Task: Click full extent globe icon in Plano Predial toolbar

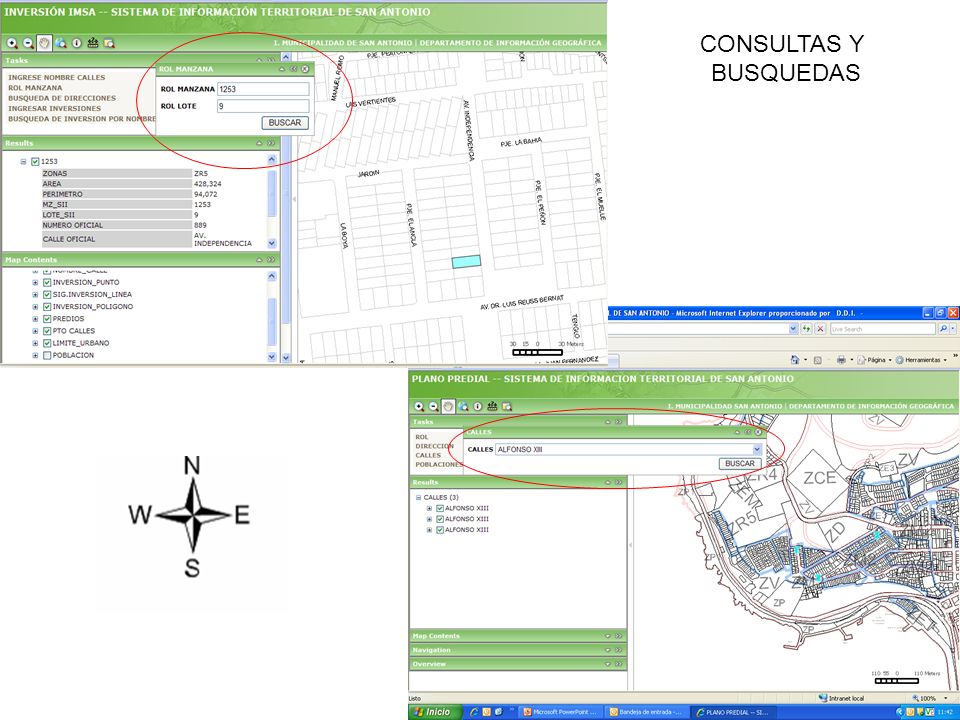Action: (x=463, y=407)
